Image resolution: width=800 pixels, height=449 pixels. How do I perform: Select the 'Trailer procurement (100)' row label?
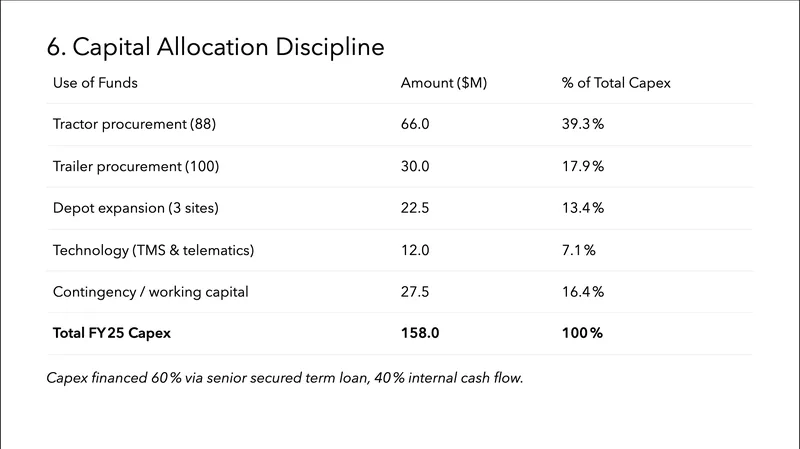[x=135, y=166]
